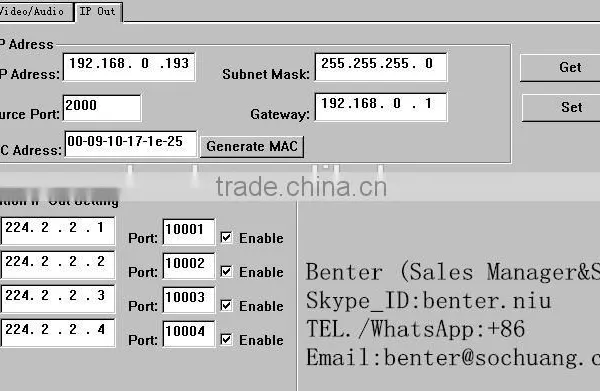Click multicast IP field 224.2.2.2
Image resolution: width=600 pixels, height=391 pixels.
(x=58, y=265)
